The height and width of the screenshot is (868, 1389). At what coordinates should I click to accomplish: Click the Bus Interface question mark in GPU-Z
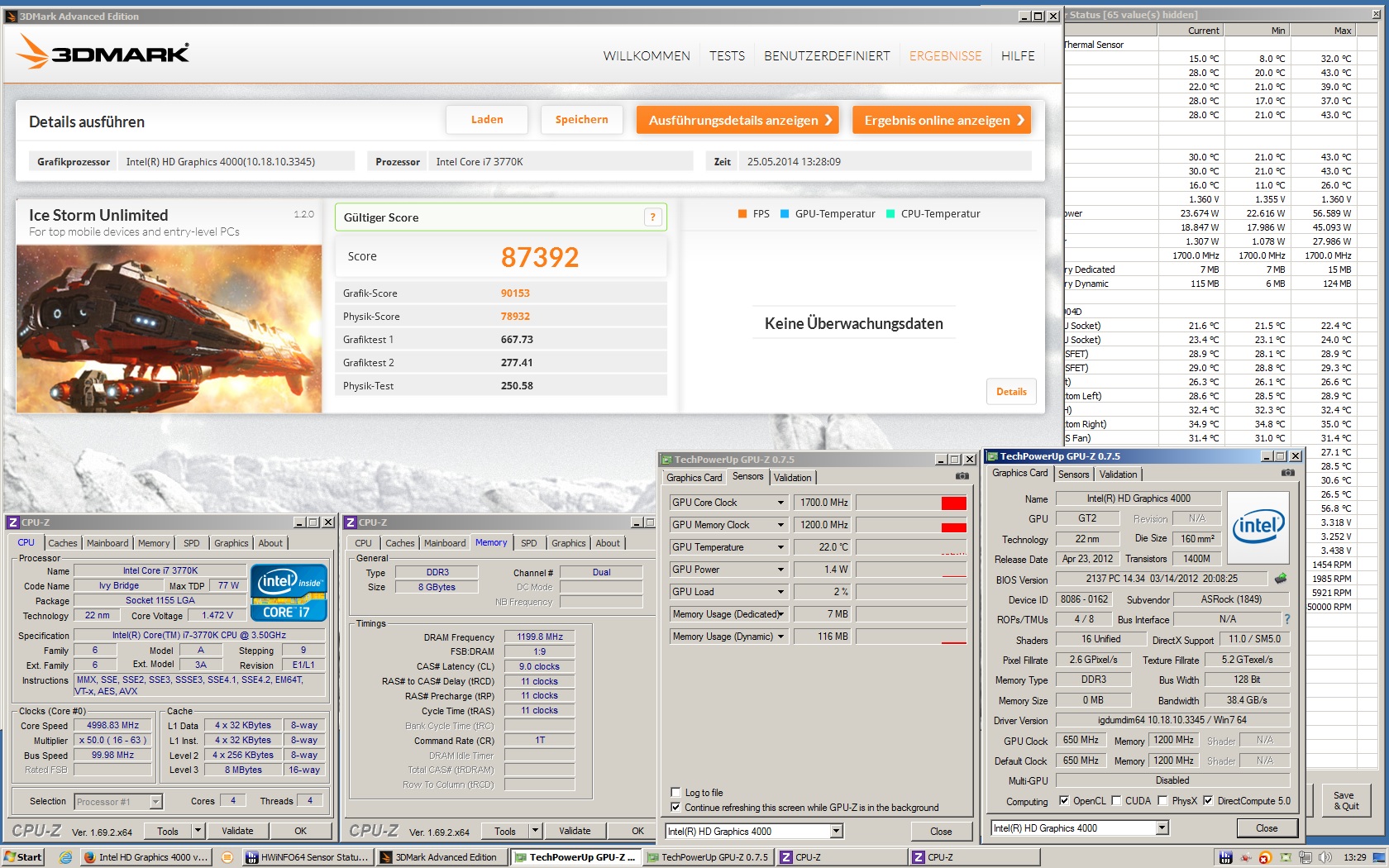pyautogui.click(x=1286, y=619)
